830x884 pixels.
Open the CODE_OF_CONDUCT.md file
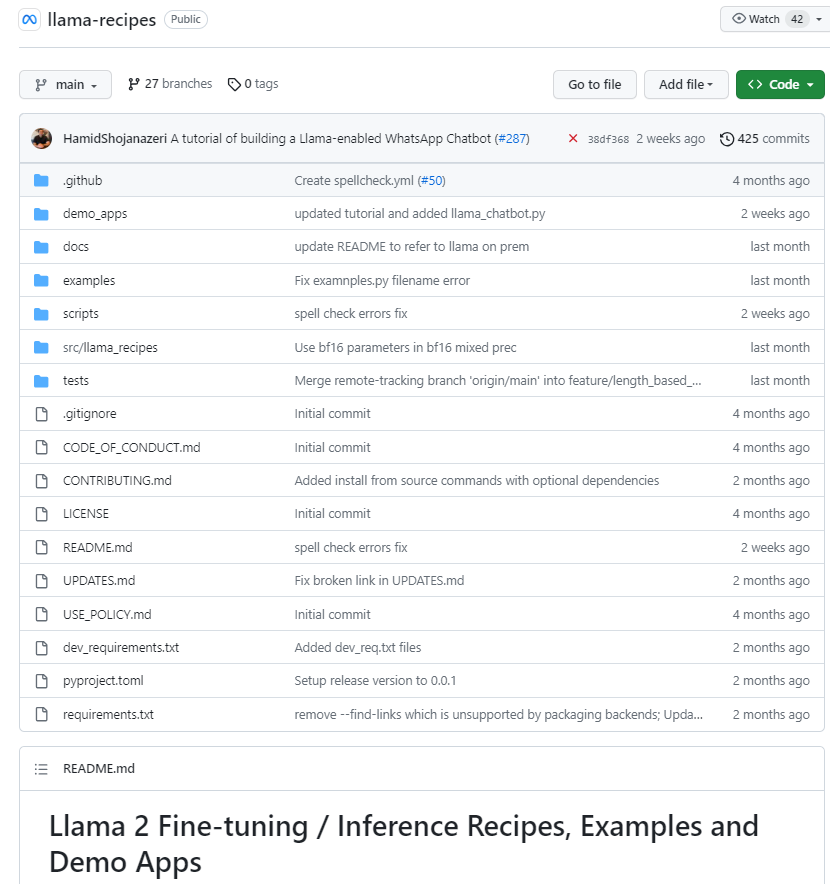tap(131, 447)
